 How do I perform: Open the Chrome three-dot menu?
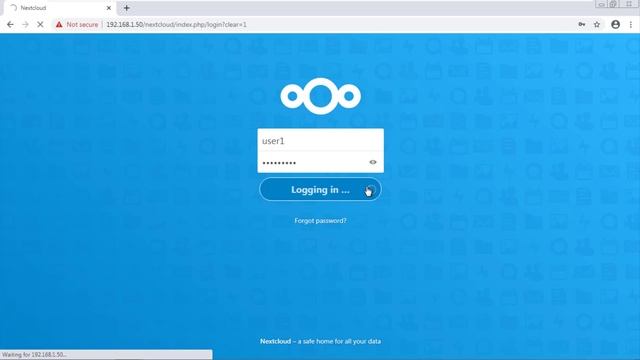point(631,24)
